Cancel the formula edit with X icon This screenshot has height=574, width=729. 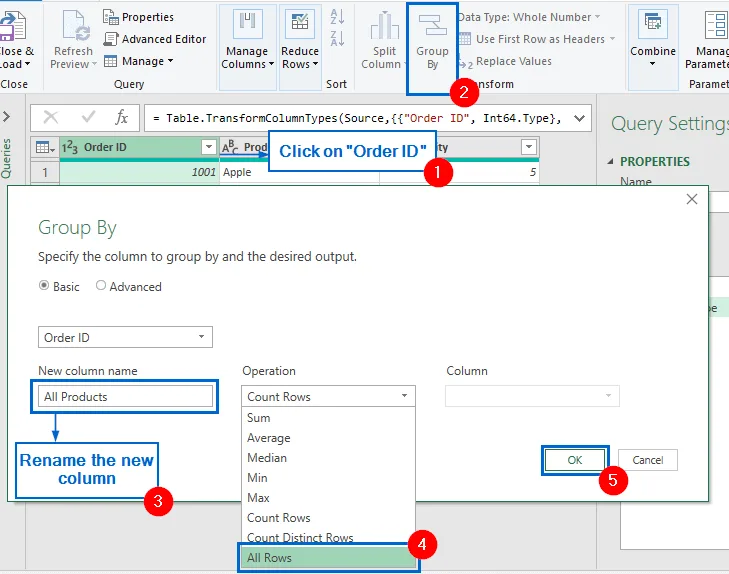tap(51, 118)
